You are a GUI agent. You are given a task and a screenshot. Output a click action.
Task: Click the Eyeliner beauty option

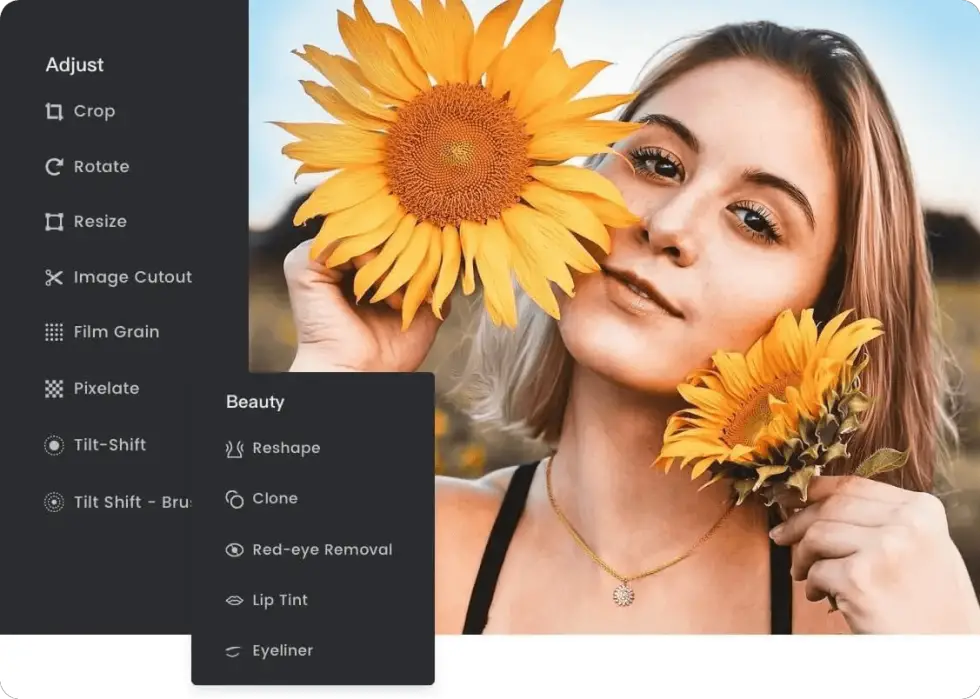click(x=282, y=651)
